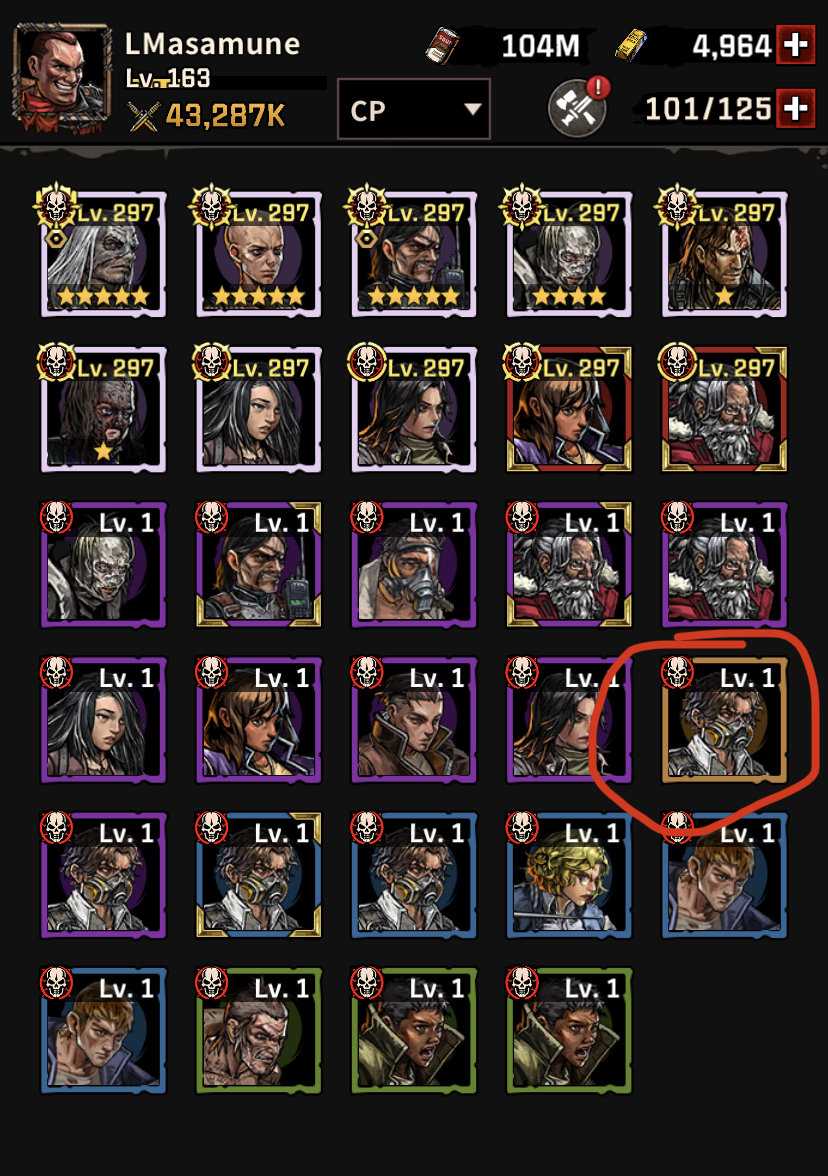
Task: Select the one-star burnt-face Lv. 297 hero
Action: pyautogui.click(x=104, y=410)
